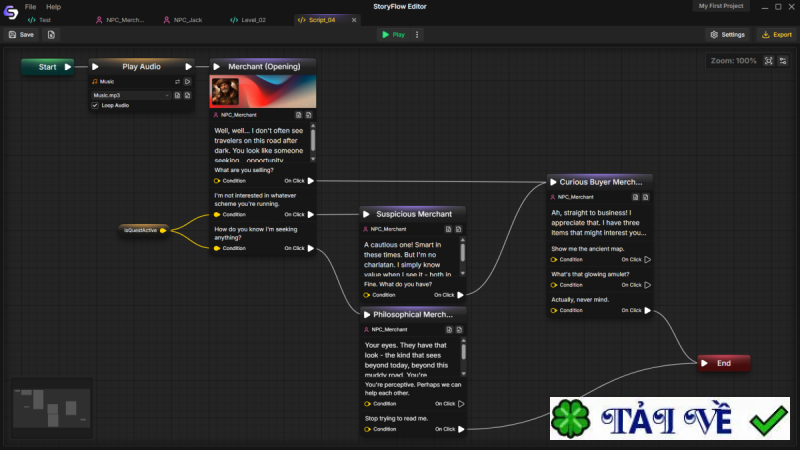This screenshot has height=450, width=800.
Task: Click swap icon in Play Audio node
Action: (x=177, y=82)
